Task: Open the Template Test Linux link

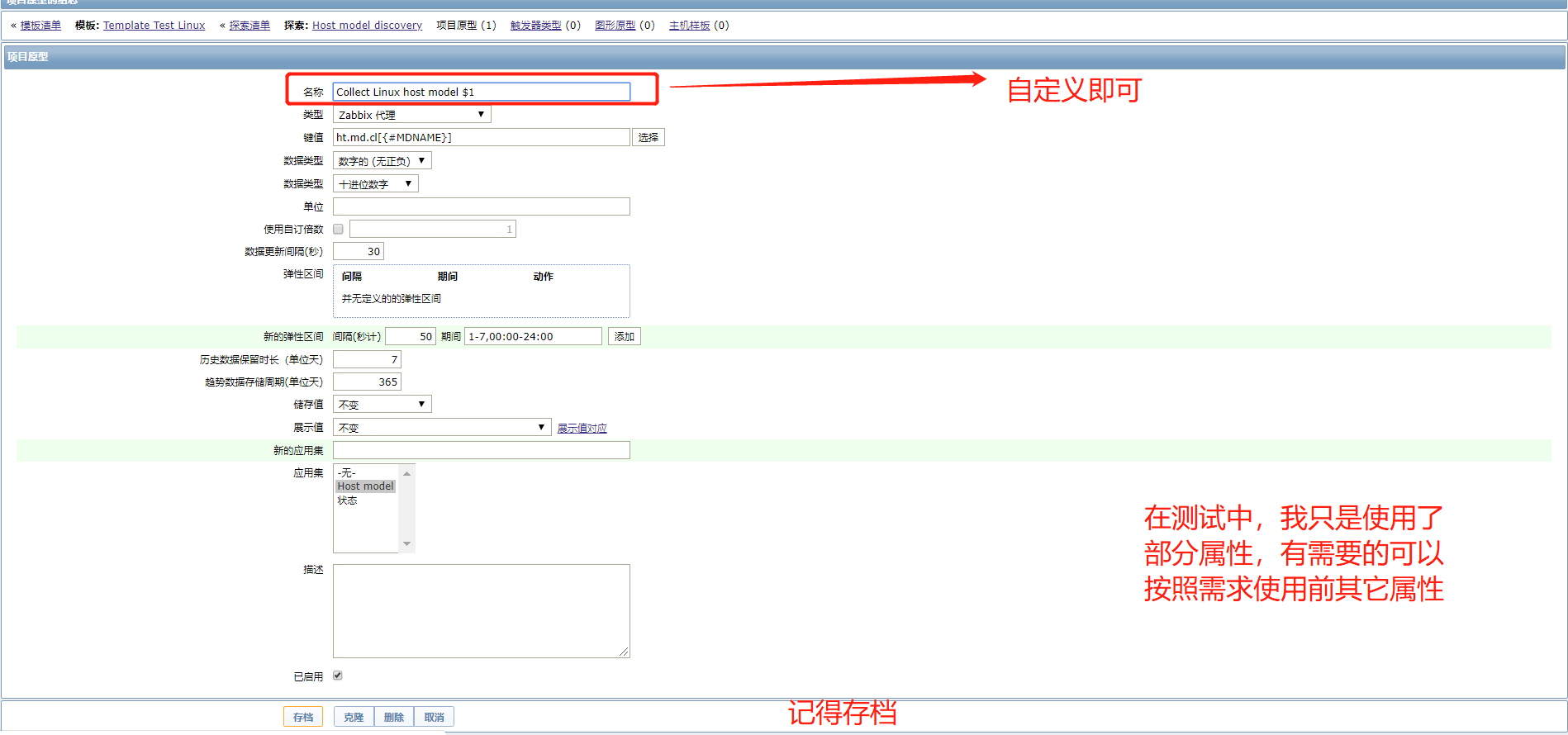Action: click(x=154, y=26)
